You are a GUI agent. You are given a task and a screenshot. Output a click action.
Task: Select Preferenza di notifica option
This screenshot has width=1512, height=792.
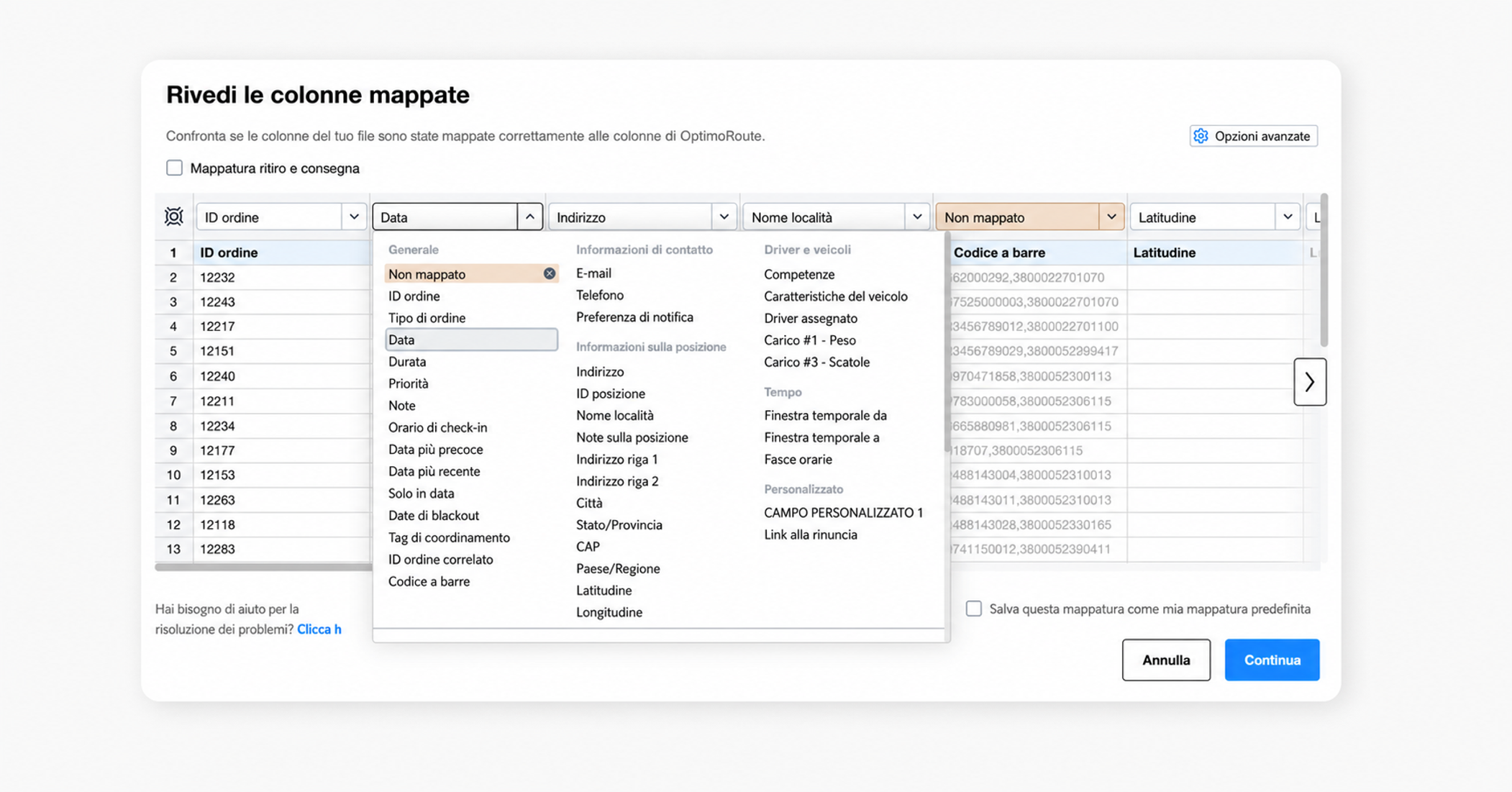[634, 317]
